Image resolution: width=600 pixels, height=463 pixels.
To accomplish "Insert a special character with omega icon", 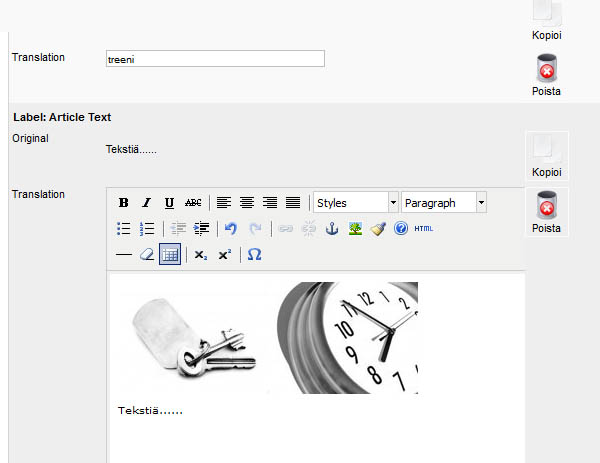I will (254, 255).
